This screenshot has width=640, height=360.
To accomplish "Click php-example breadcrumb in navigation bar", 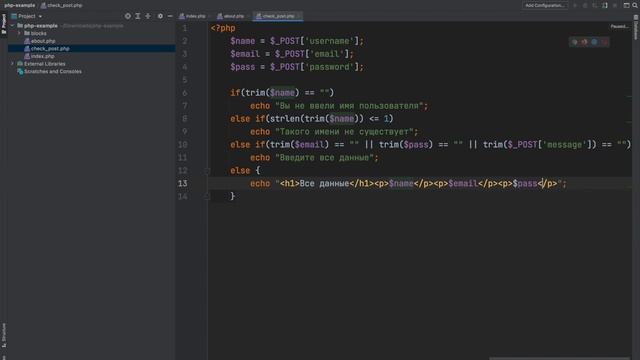I will click(x=20, y=5).
